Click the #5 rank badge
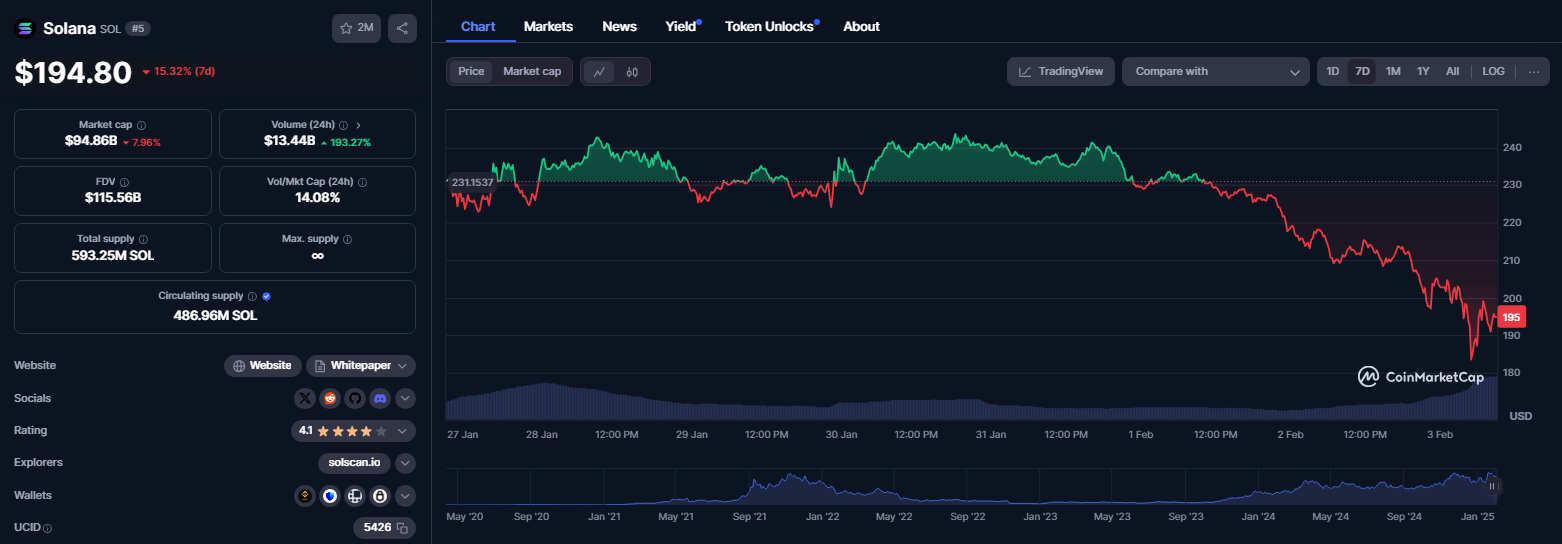 point(138,29)
